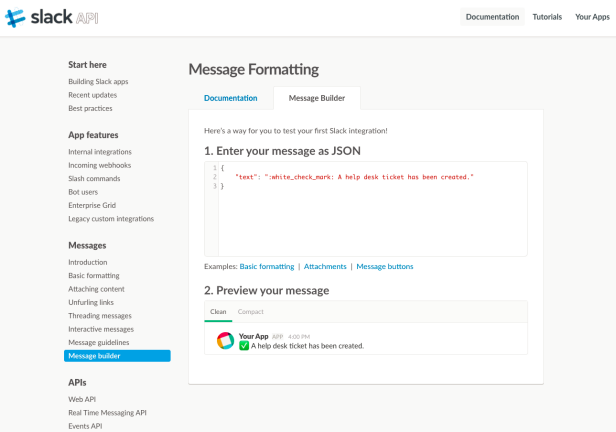Click the Your App avatar icon in the preview

pos(226,340)
